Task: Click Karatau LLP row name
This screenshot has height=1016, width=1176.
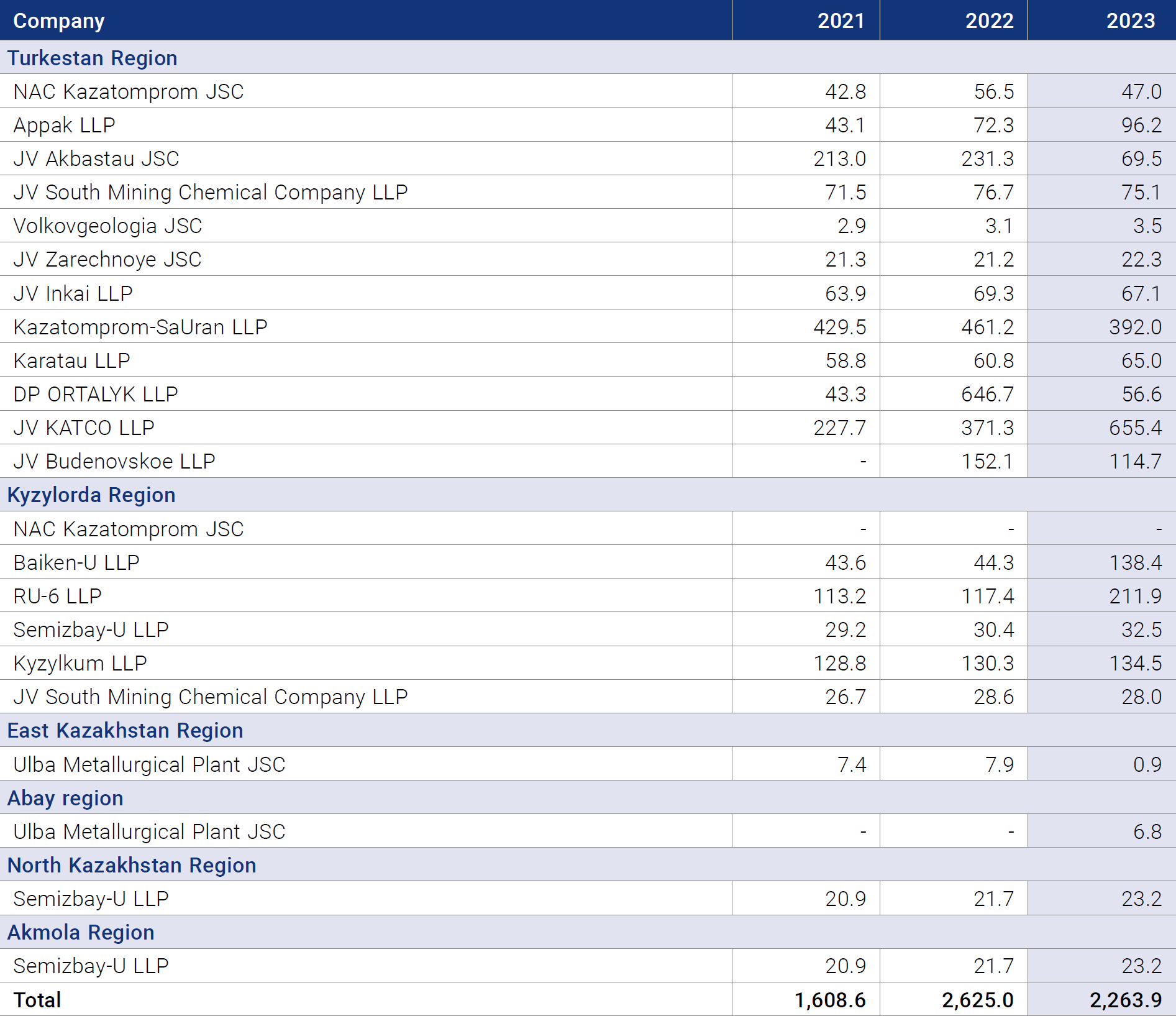Action: click(x=71, y=360)
